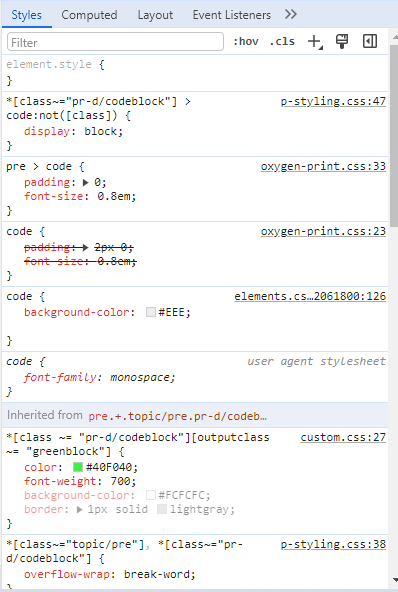Click the scrollbar down arrow
This screenshot has height=592, width=398.
[x=395, y=580]
